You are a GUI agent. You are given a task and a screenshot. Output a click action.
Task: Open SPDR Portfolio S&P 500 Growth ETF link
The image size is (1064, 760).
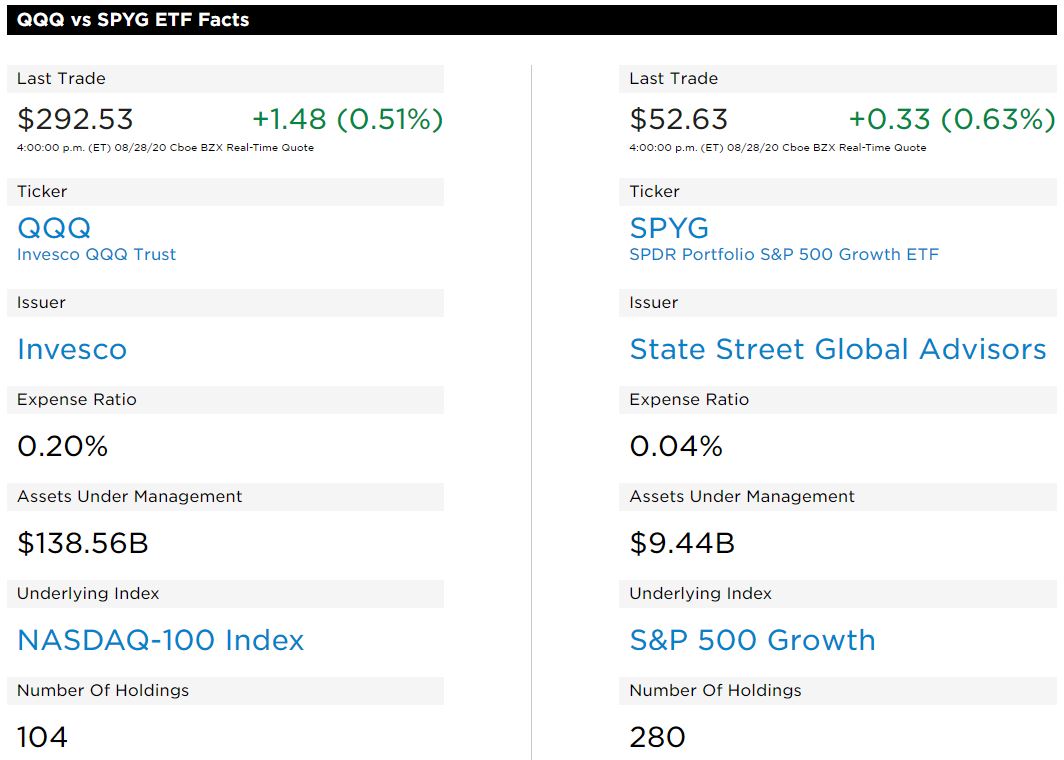[784, 254]
